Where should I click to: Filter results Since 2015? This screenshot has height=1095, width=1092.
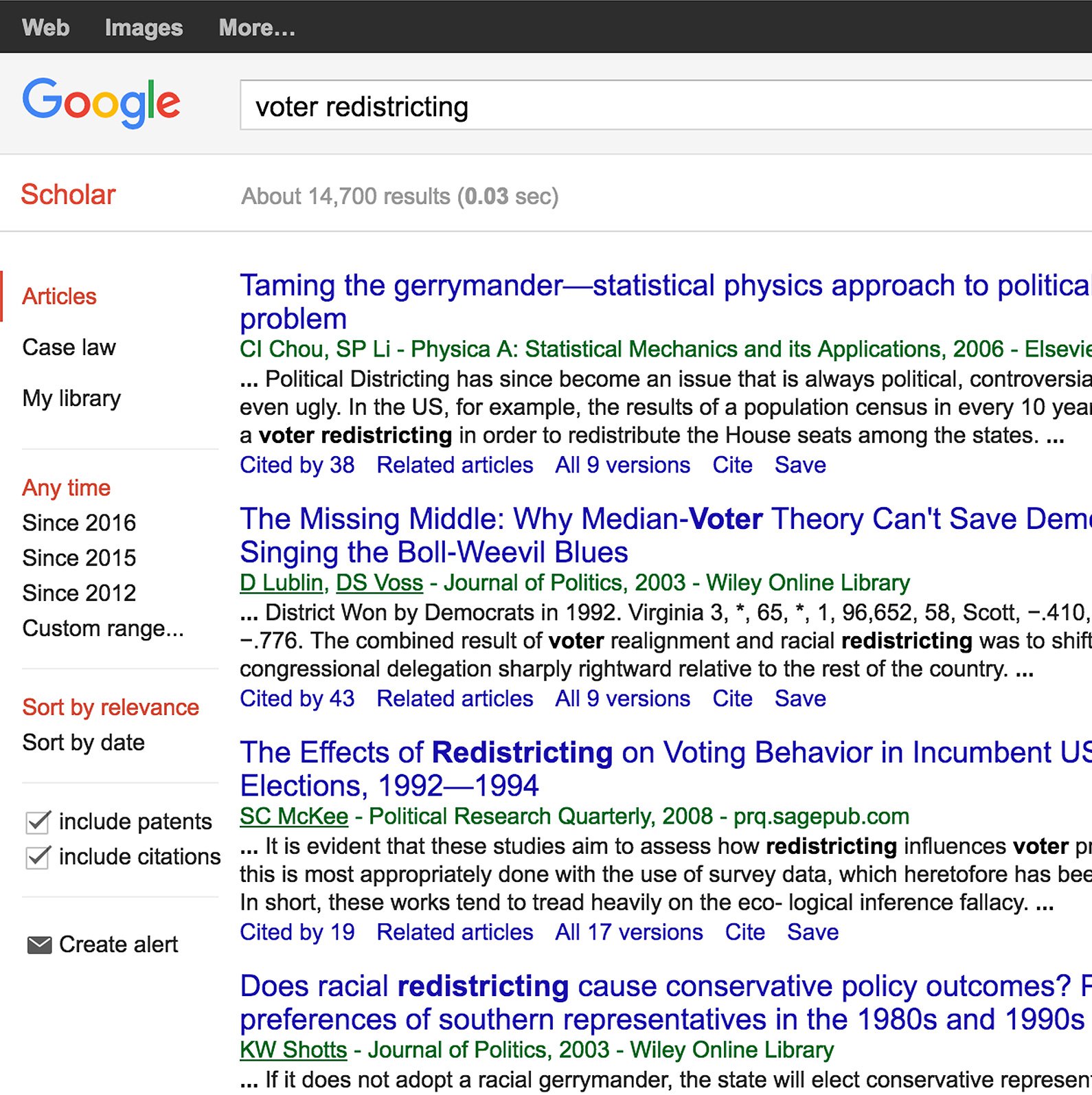click(79, 558)
